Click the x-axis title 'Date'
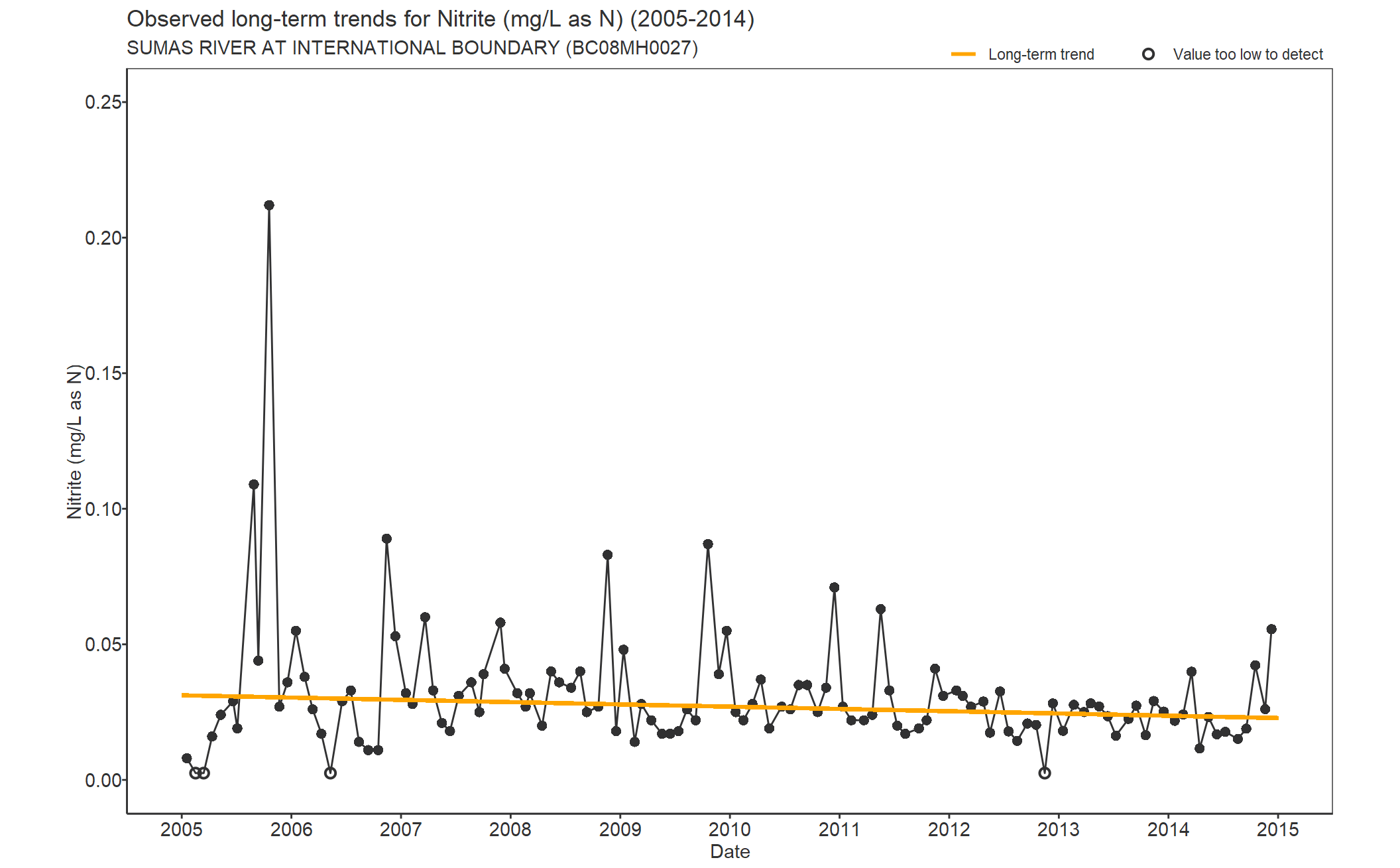This screenshot has height=868, width=1400. click(x=730, y=851)
